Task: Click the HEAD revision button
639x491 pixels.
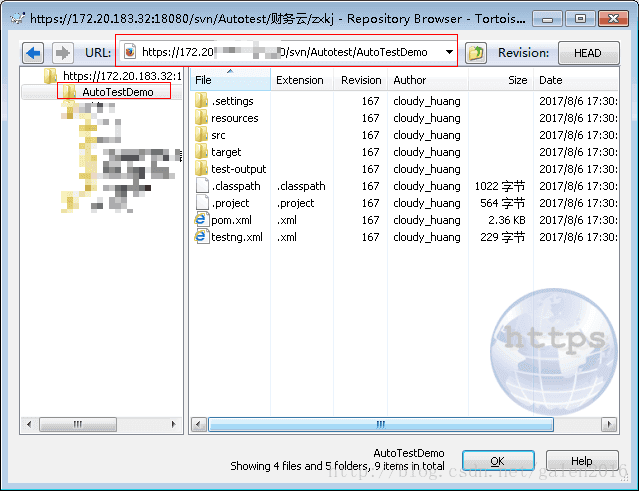Action: coord(588,53)
